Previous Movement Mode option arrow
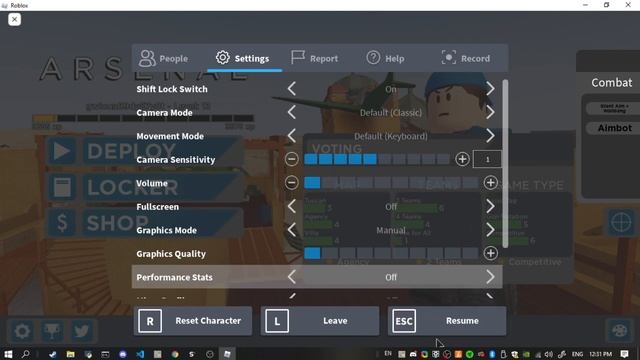 tap(291, 136)
